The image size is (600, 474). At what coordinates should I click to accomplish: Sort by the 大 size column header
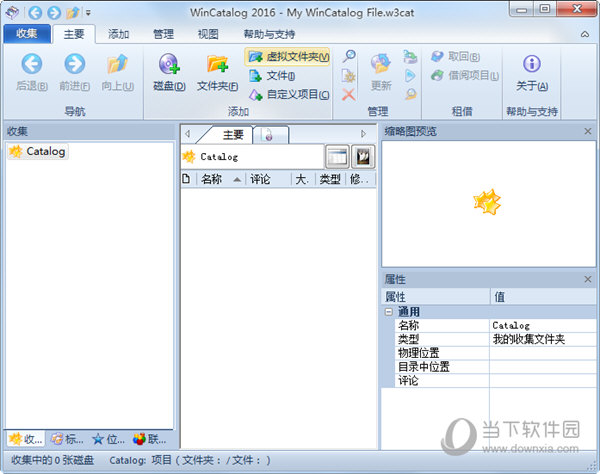(x=303, y=179)
